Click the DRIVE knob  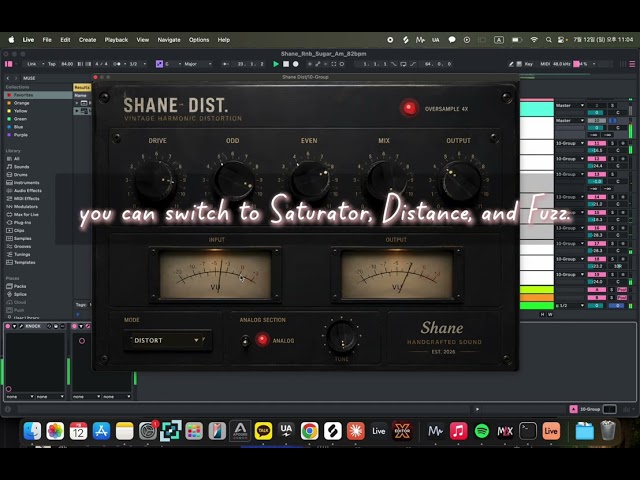pyautogui.click(x=155, y=180)
